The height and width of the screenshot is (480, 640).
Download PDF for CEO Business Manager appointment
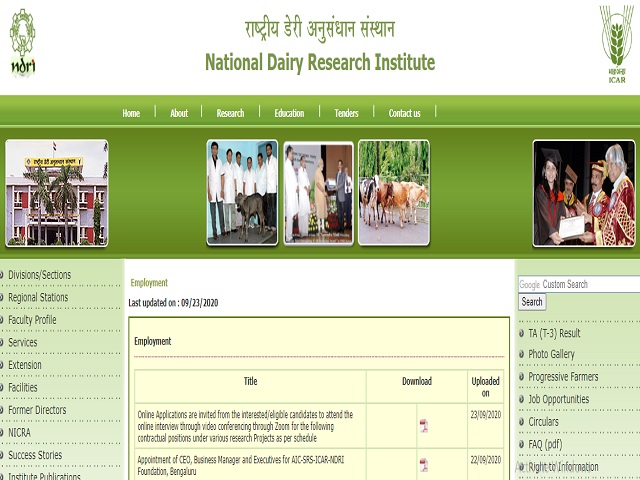(424, 465)
